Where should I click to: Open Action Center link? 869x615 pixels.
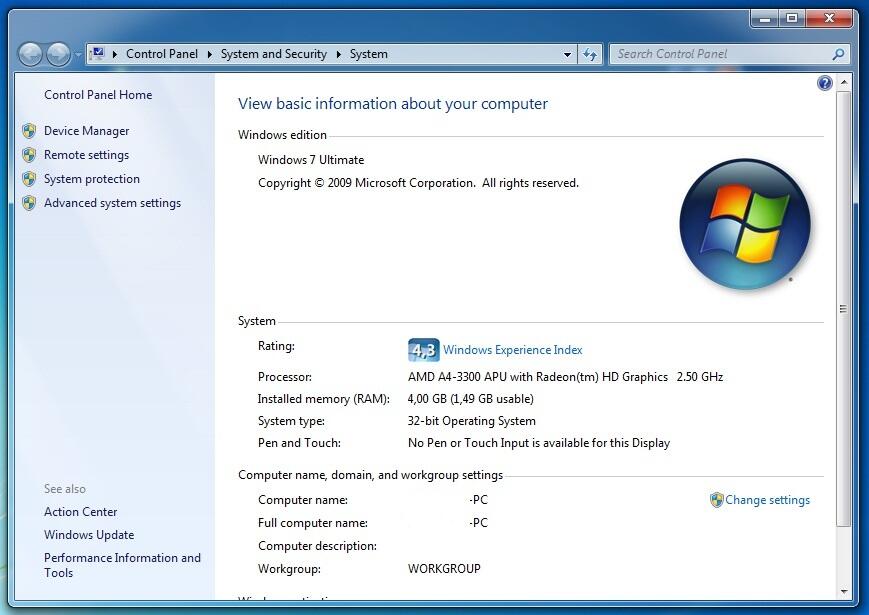coord(80,512)
